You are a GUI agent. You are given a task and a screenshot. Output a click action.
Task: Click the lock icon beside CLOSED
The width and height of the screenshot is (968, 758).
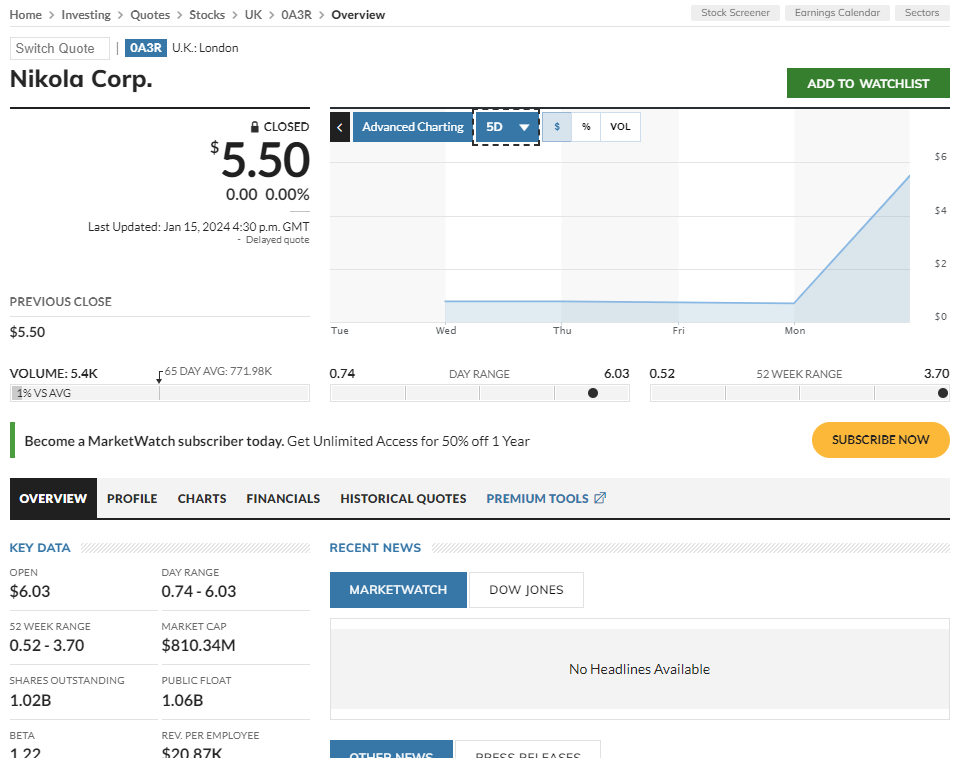click(254, 127)
